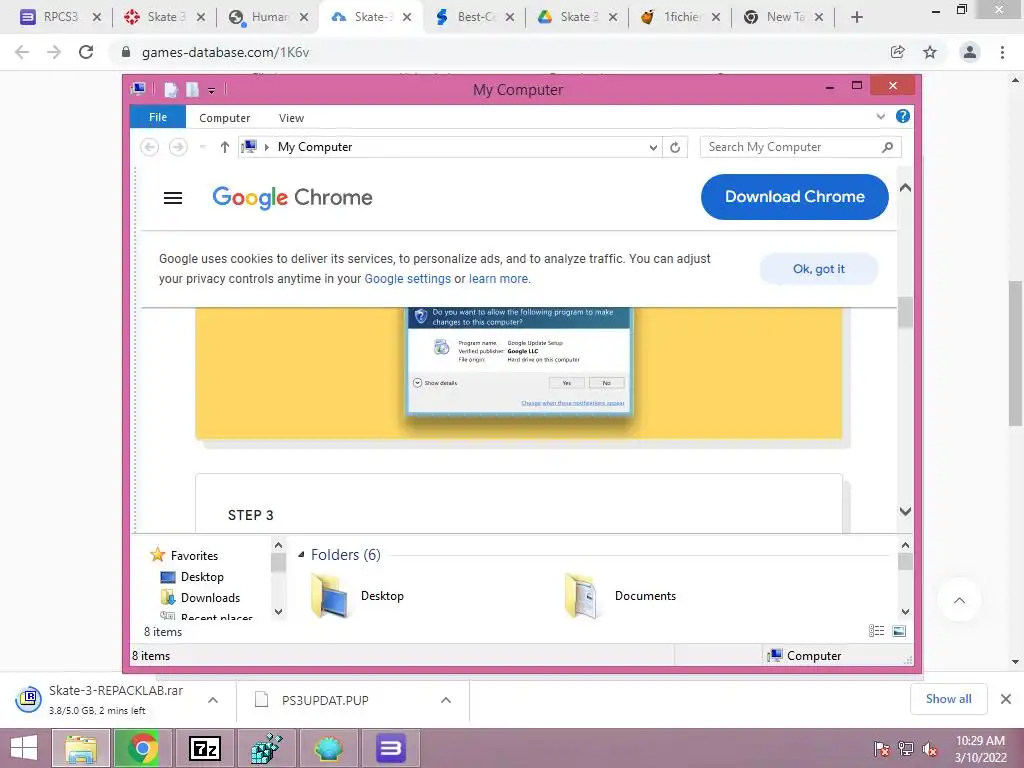Expand the address path dropdown

(652, 148)
